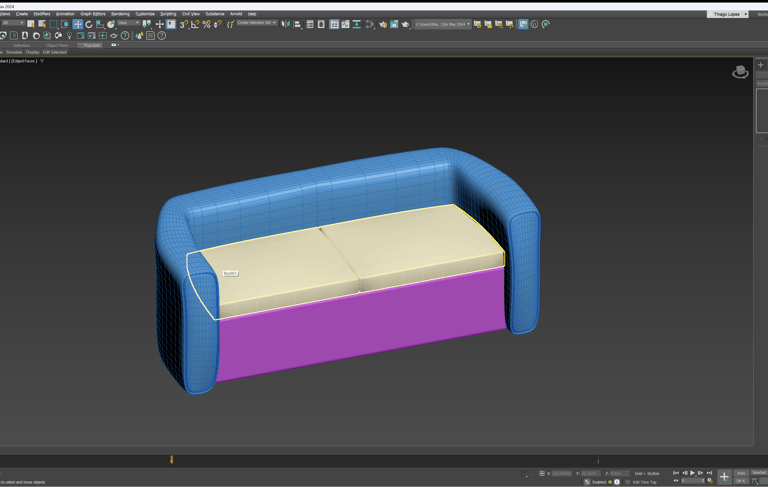Toggle Angle Snap

(x=195, y=24)
